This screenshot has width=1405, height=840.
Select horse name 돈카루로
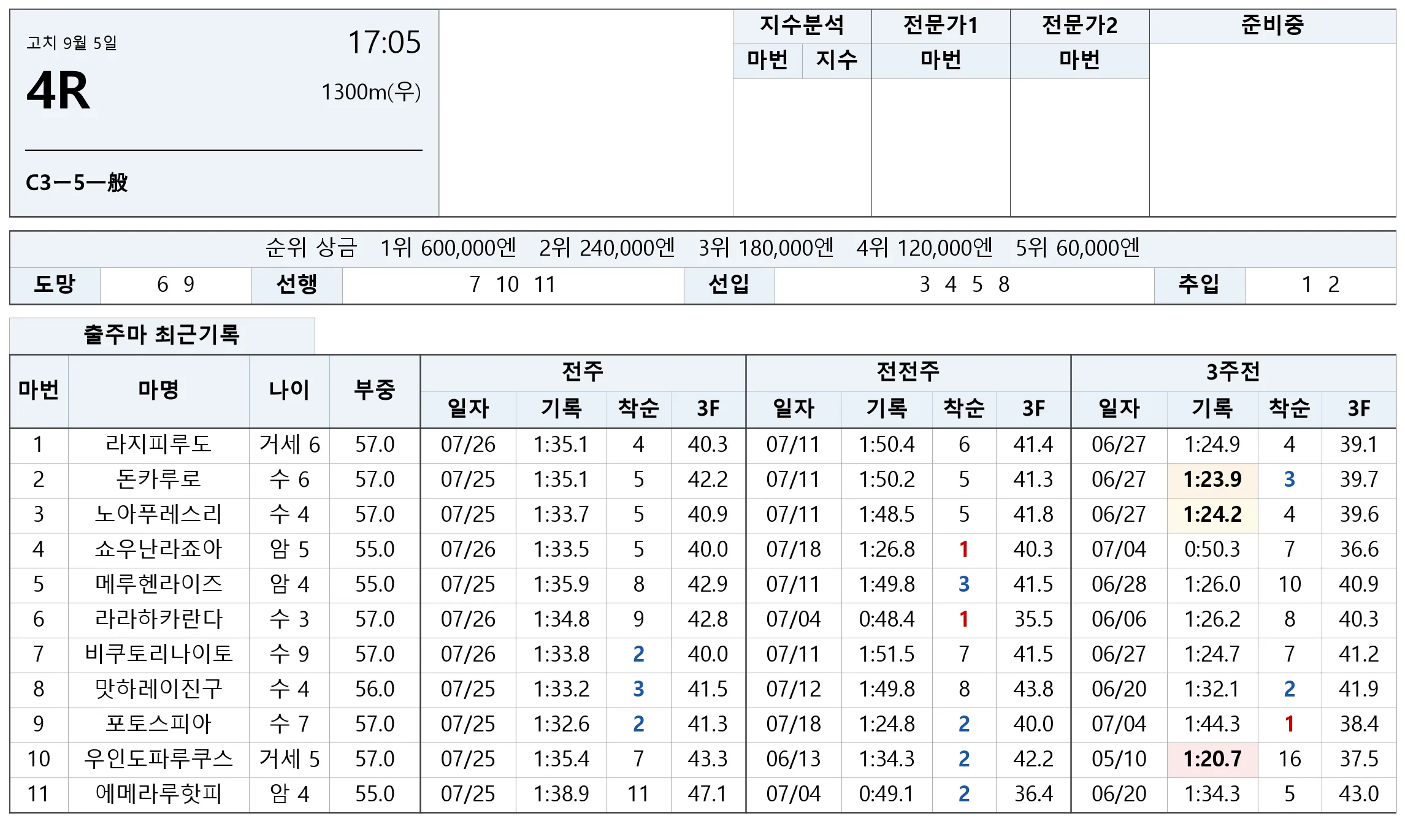(x=159, y=479)
